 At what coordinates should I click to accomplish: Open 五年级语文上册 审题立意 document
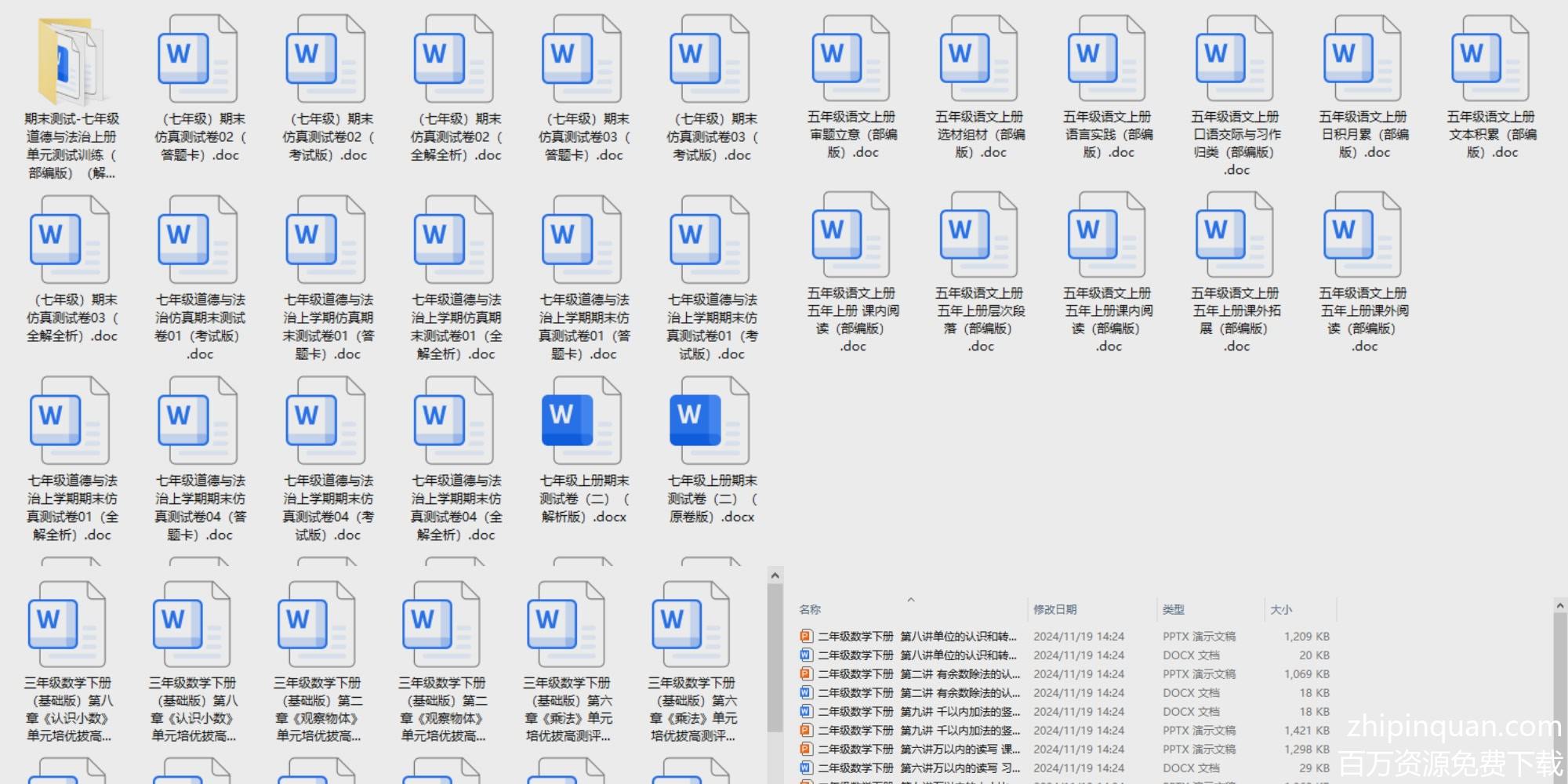pos(851,61)
